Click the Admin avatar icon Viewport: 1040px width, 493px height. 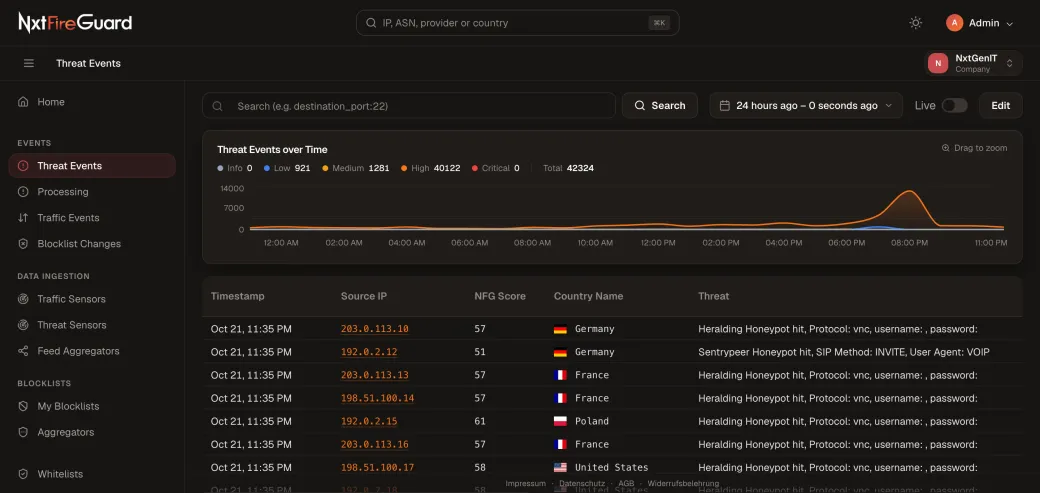coord(954,23)
